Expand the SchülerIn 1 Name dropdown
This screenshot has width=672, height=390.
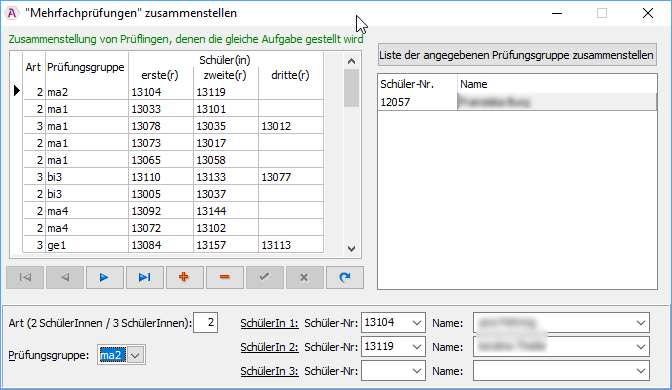641,323
